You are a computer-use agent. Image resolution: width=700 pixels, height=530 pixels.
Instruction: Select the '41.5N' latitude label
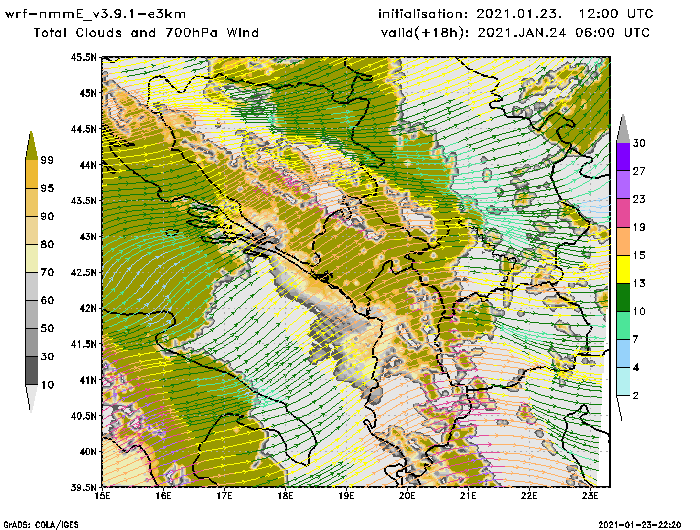tap(83, 344)
